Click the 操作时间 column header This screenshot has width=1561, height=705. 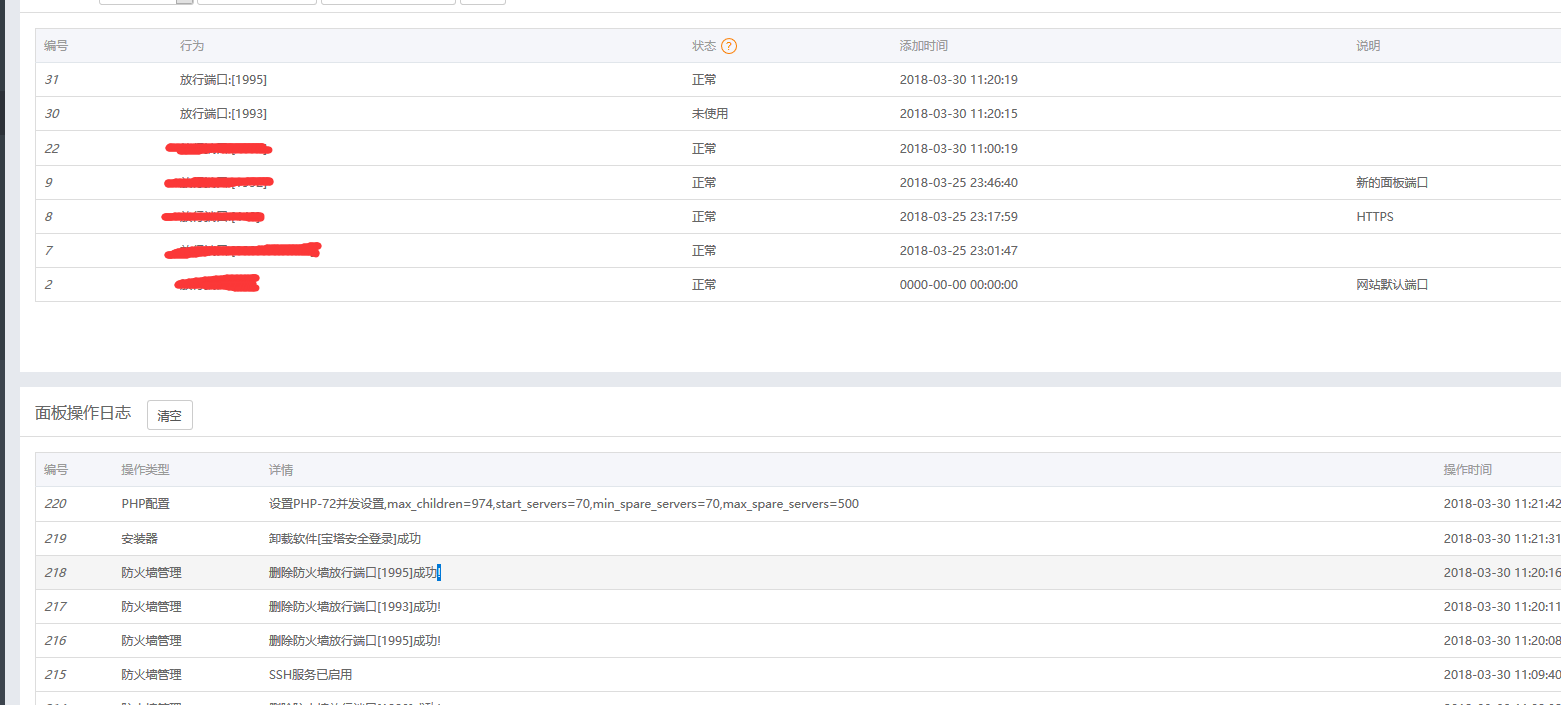point(1468,470)
